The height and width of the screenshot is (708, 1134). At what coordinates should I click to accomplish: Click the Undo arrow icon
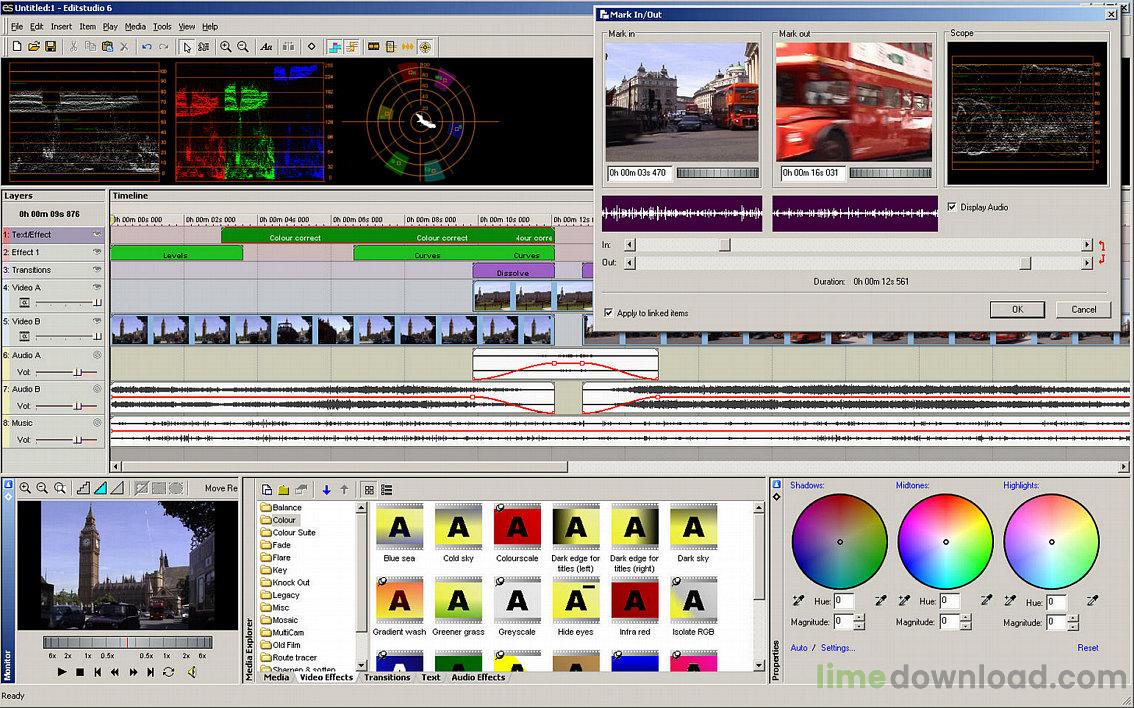click(145, 46)
